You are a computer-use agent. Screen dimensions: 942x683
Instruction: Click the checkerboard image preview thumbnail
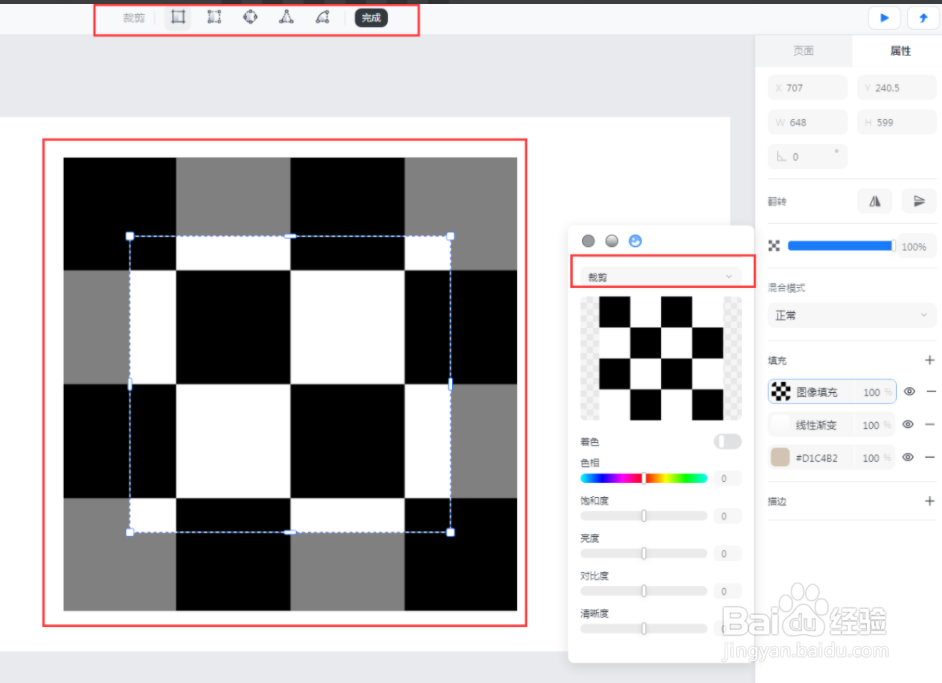point(661,358)
